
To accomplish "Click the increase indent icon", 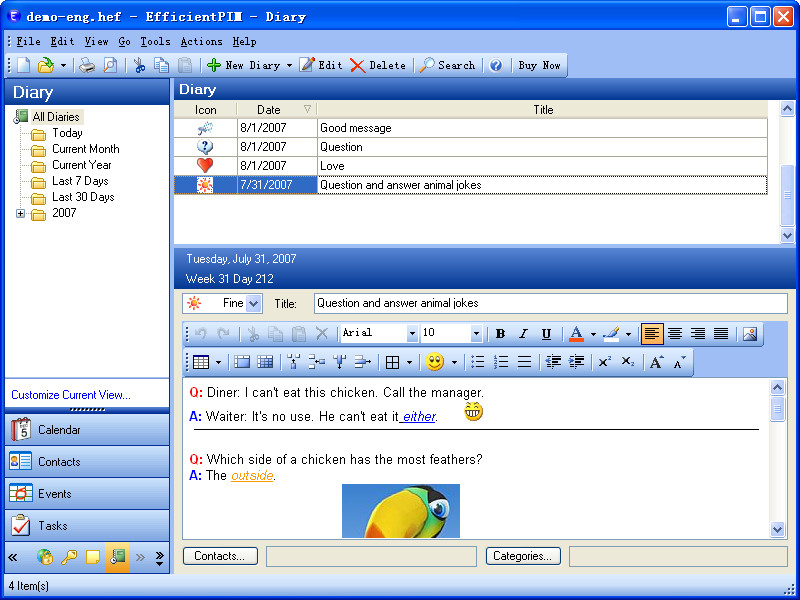I will pyautogui.click(x=577, y=362).
